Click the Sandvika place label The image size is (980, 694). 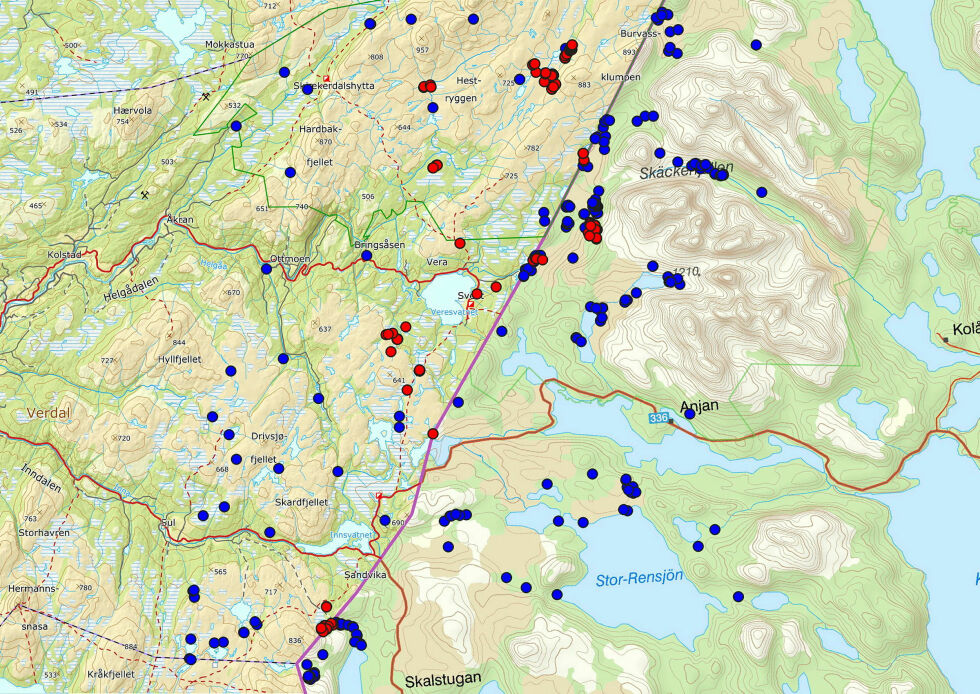pos(365,574)
